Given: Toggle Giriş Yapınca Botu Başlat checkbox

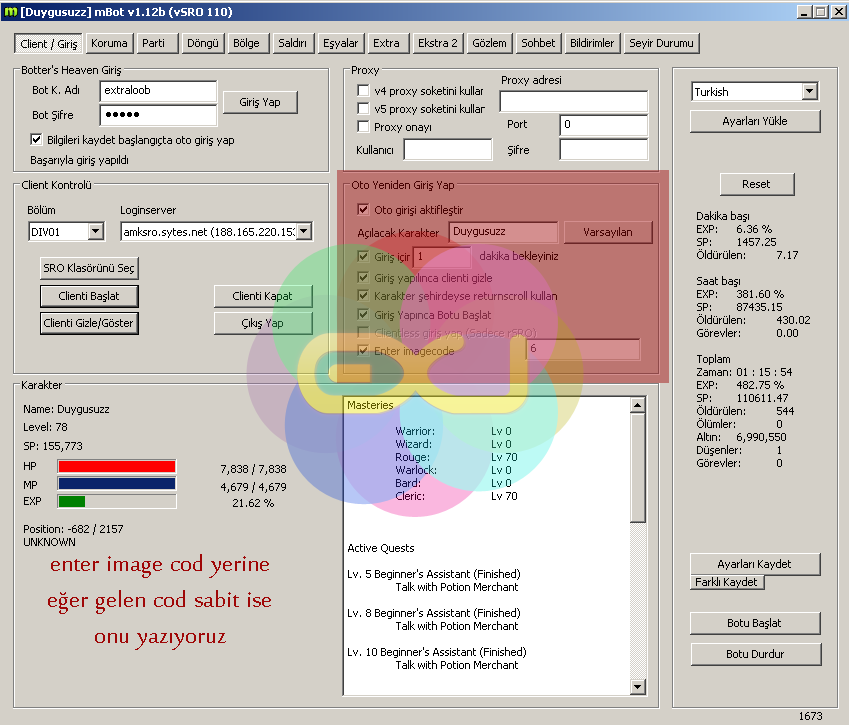Looking at the screenshot, I should click(363, 315).
